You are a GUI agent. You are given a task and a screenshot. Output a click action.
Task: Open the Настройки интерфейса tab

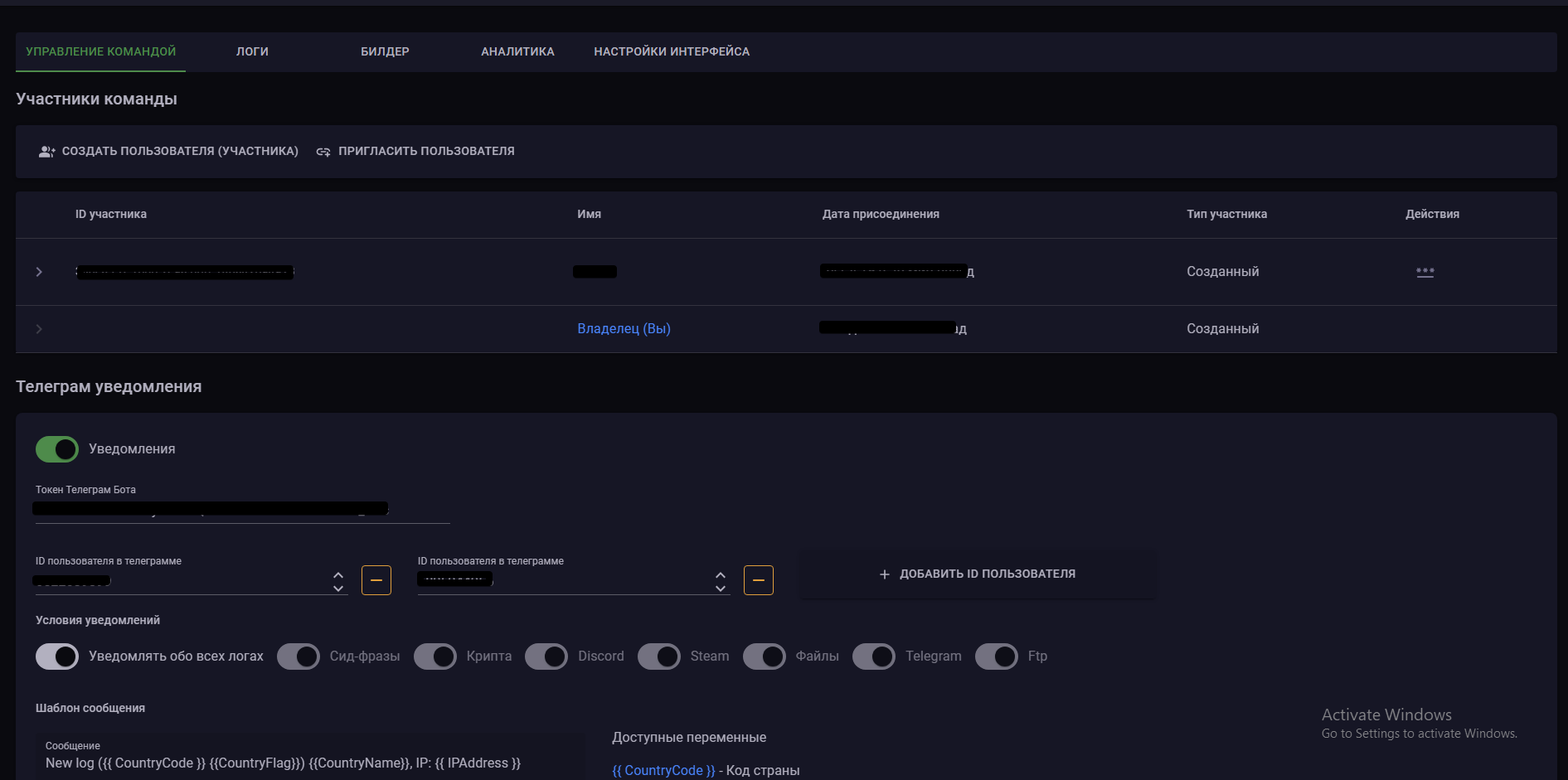coord(672,51)
